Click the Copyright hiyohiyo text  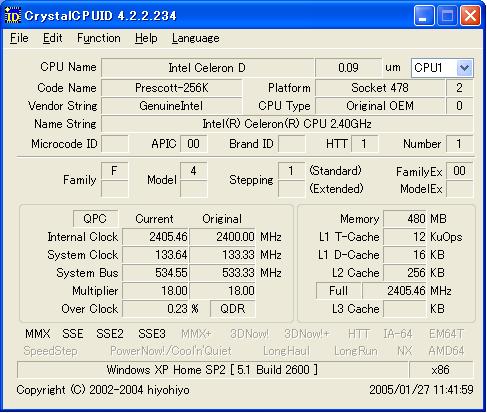tap(103, 389)
